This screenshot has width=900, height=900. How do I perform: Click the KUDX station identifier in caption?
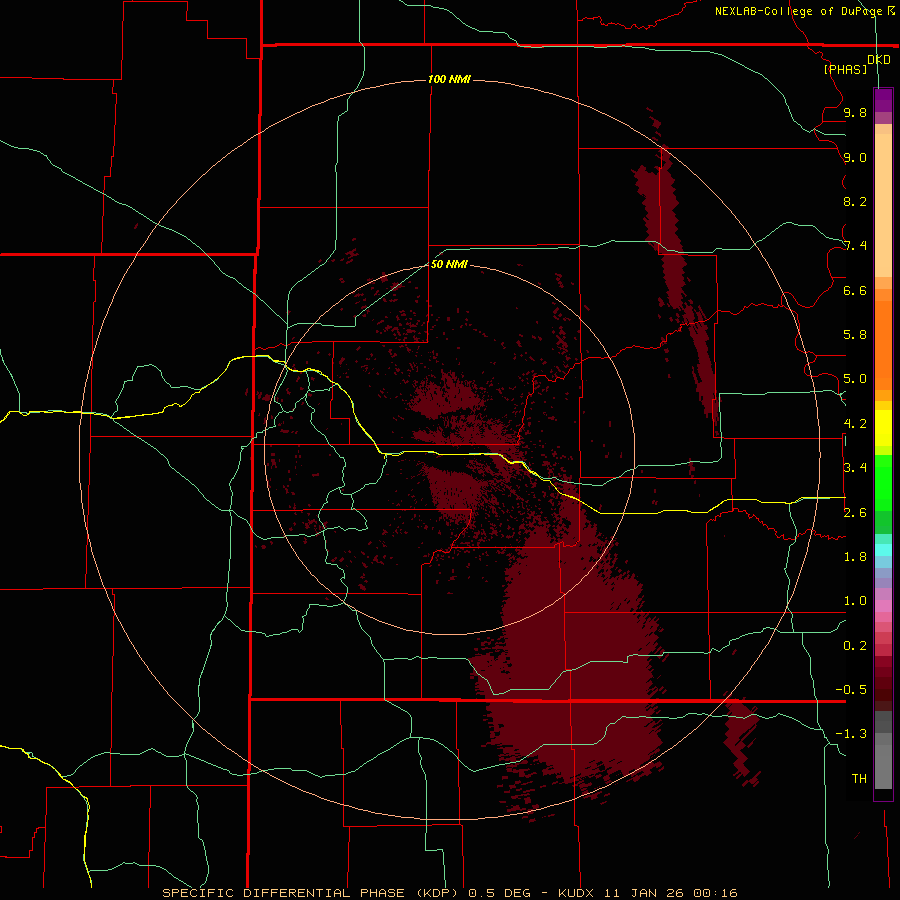[x=578, y=893]
